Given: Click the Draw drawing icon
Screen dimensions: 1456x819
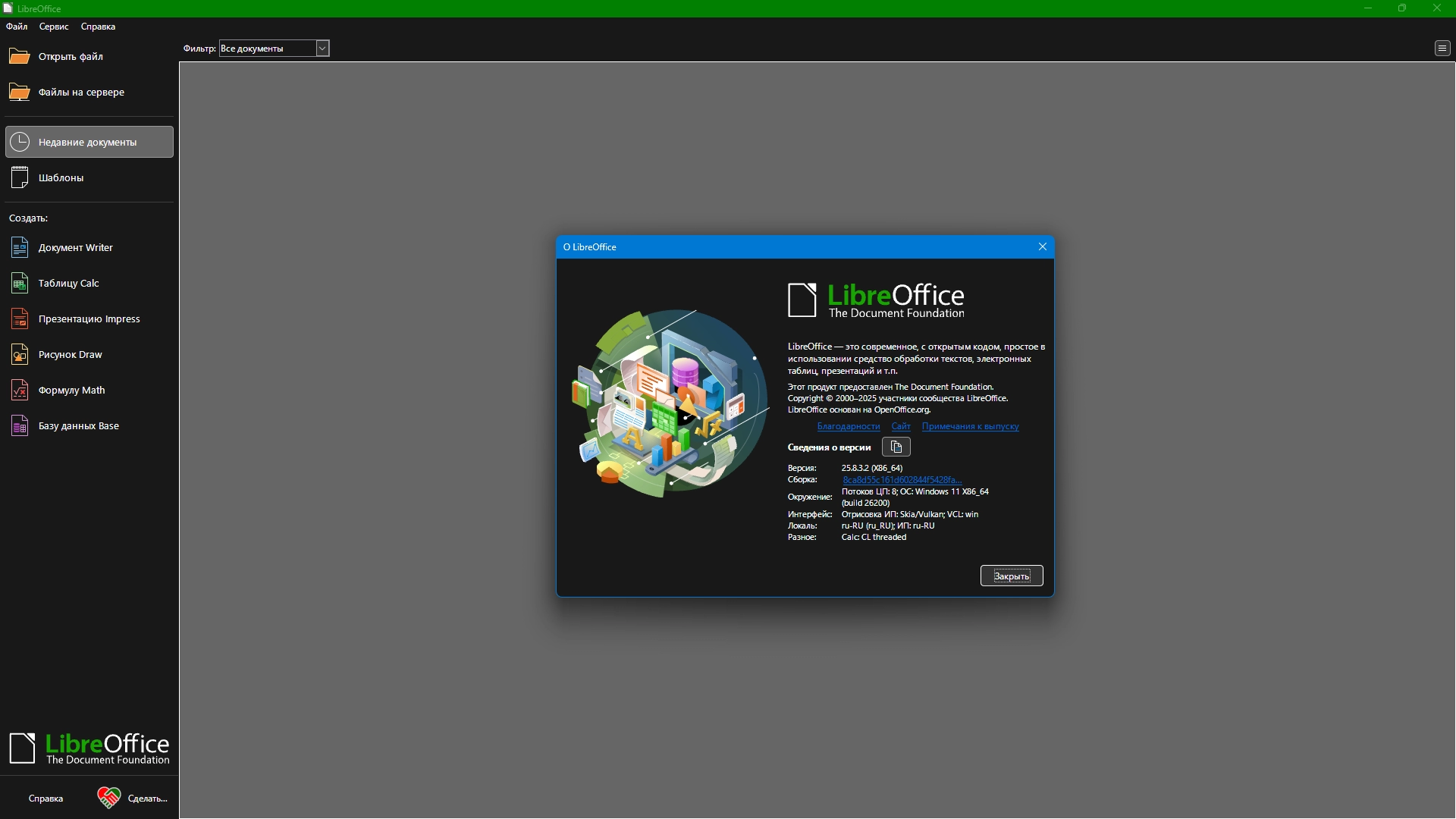Looking at the screenshot, I should pos(20,355).
